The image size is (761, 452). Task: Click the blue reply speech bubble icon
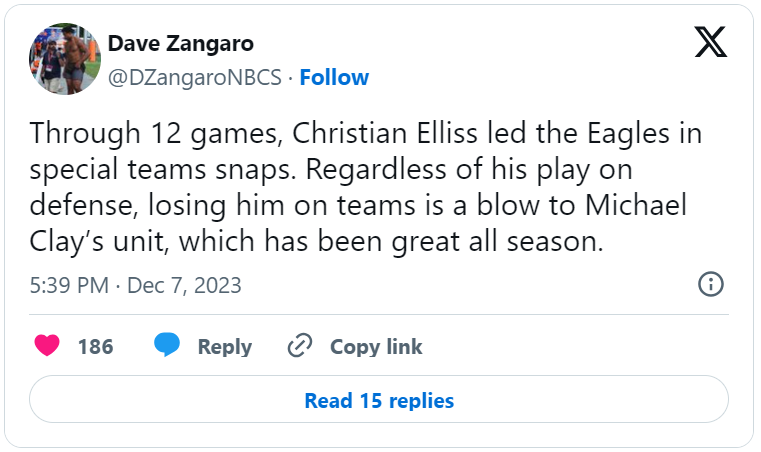point(167,346)
